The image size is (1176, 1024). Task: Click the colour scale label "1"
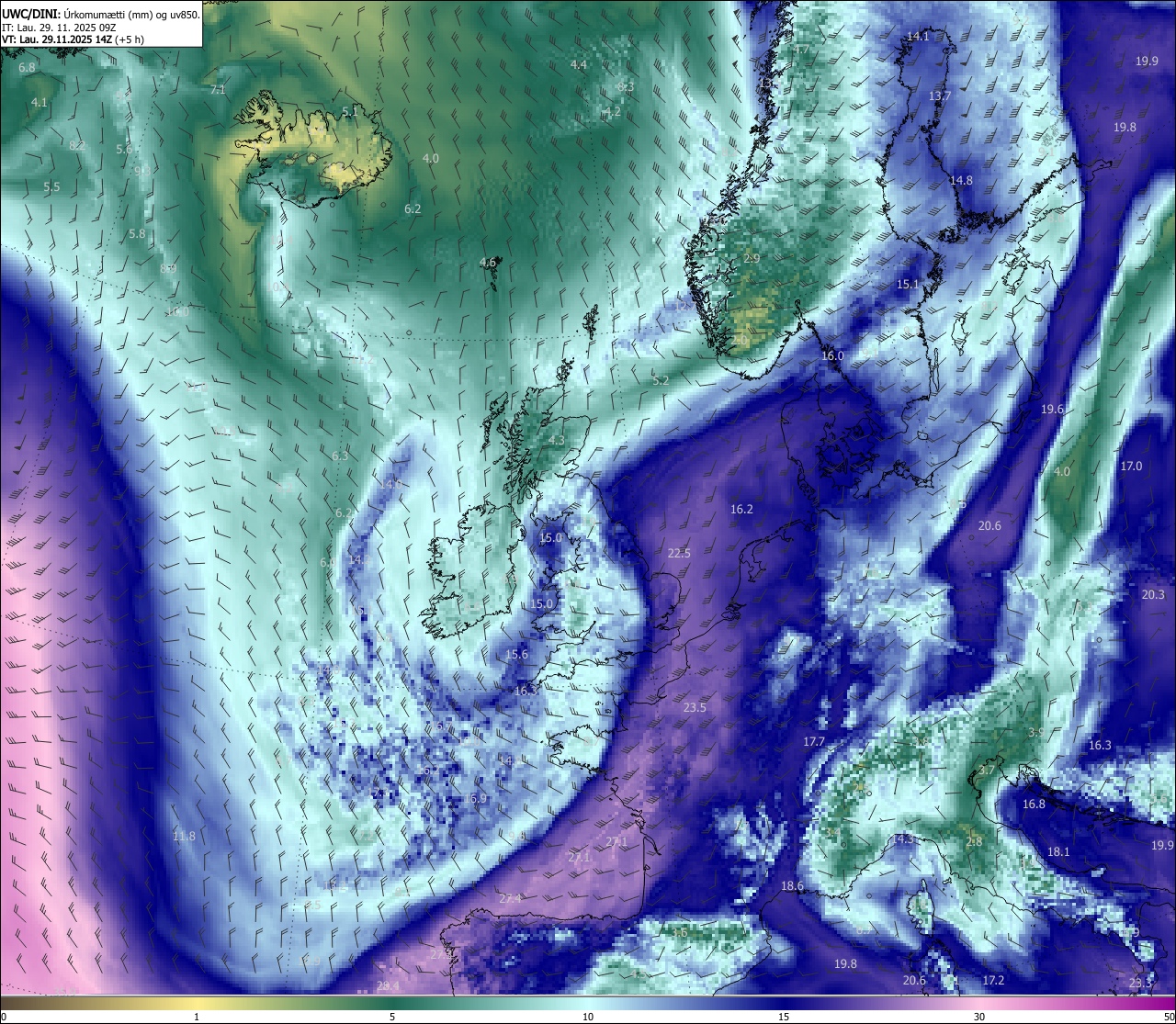click(x=197, y=1017)
